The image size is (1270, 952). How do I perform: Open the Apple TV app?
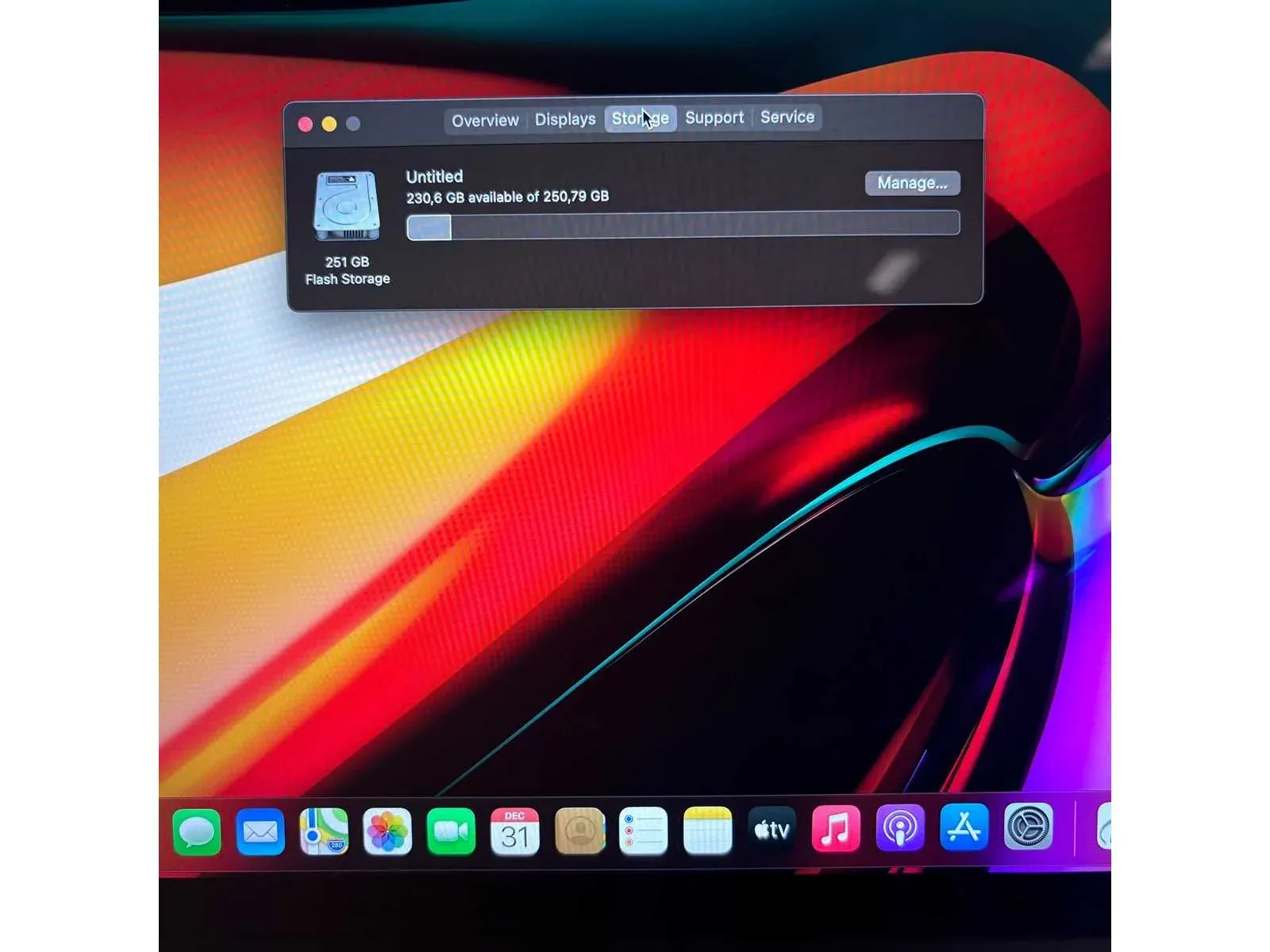[772, 830]
